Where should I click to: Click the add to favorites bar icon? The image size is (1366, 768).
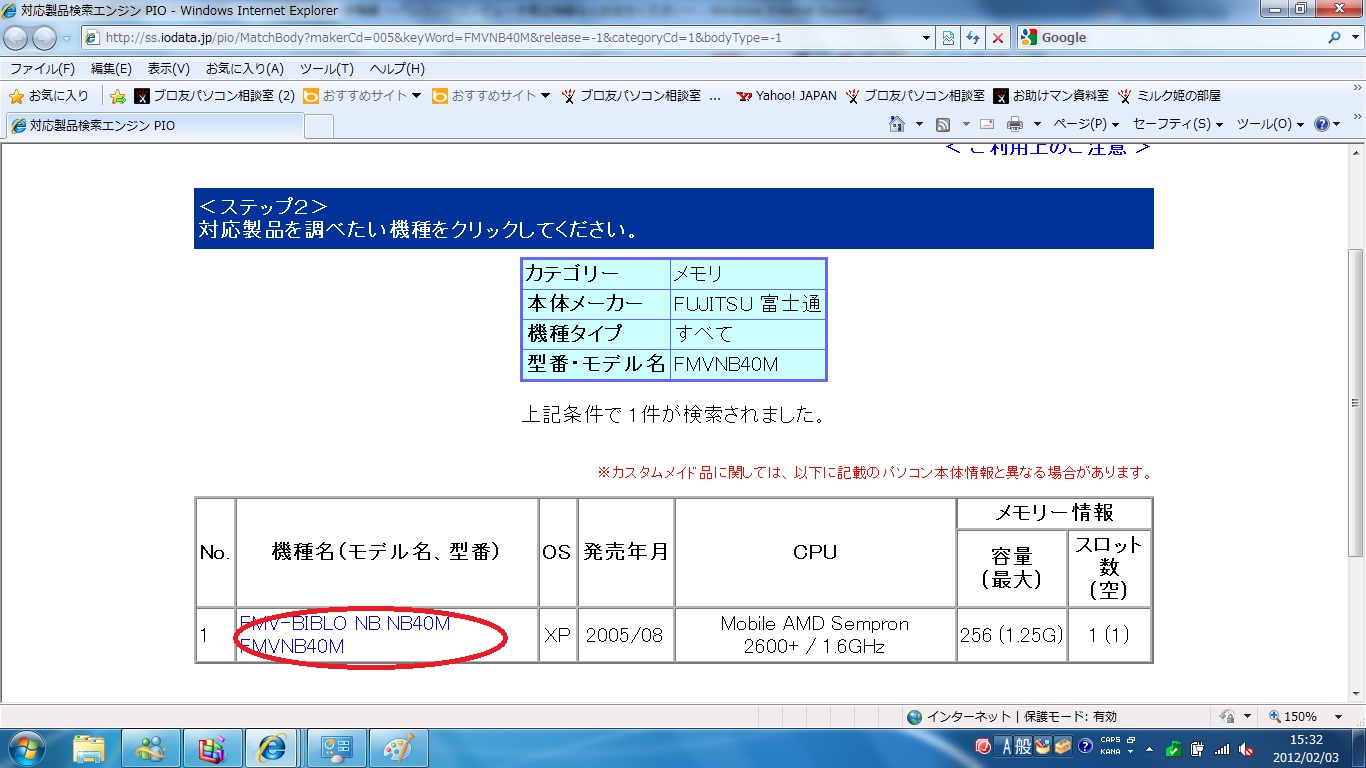[x=118, y=96]
